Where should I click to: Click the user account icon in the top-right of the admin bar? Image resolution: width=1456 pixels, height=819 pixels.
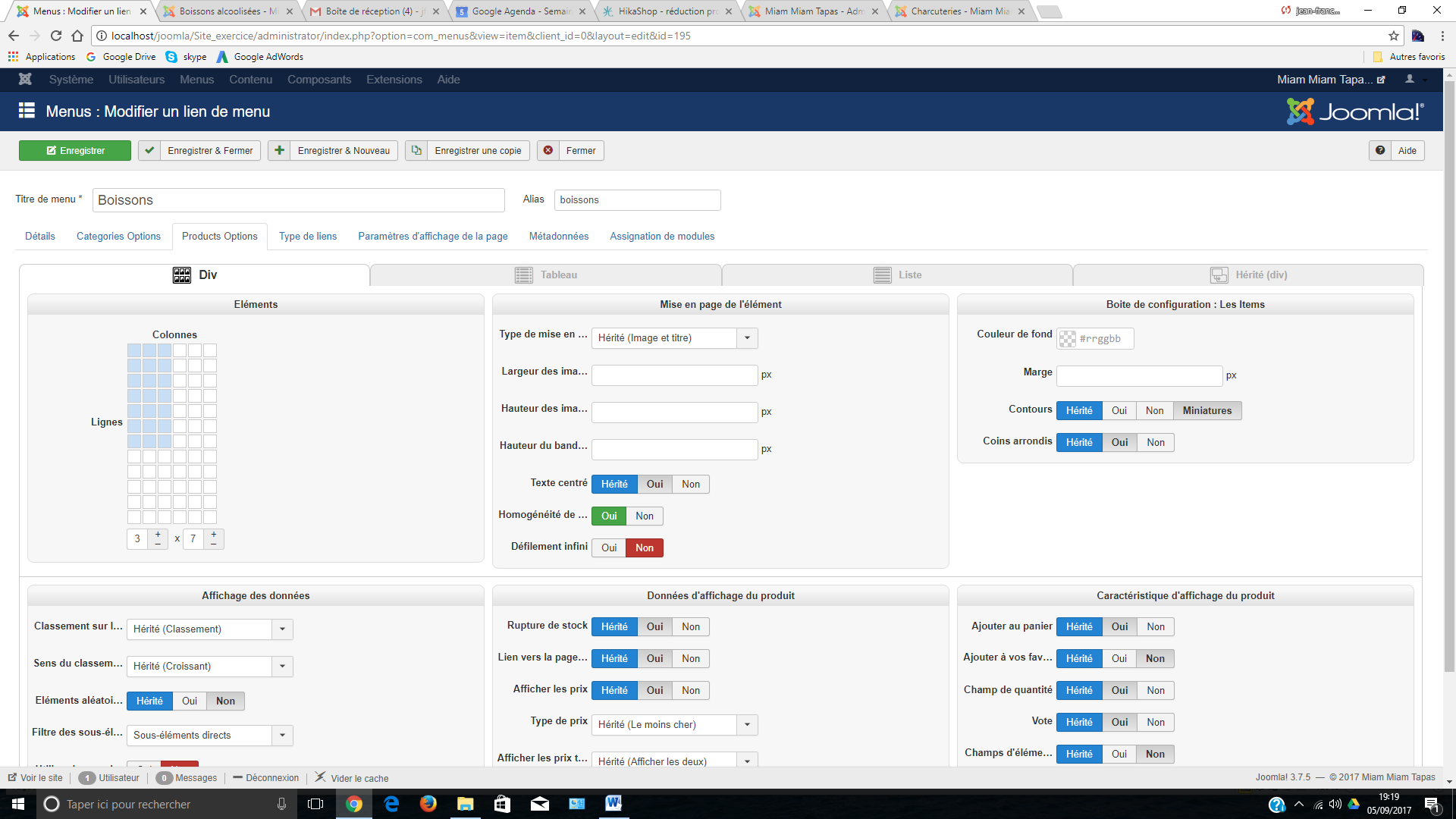click(x=1410, y=80)
